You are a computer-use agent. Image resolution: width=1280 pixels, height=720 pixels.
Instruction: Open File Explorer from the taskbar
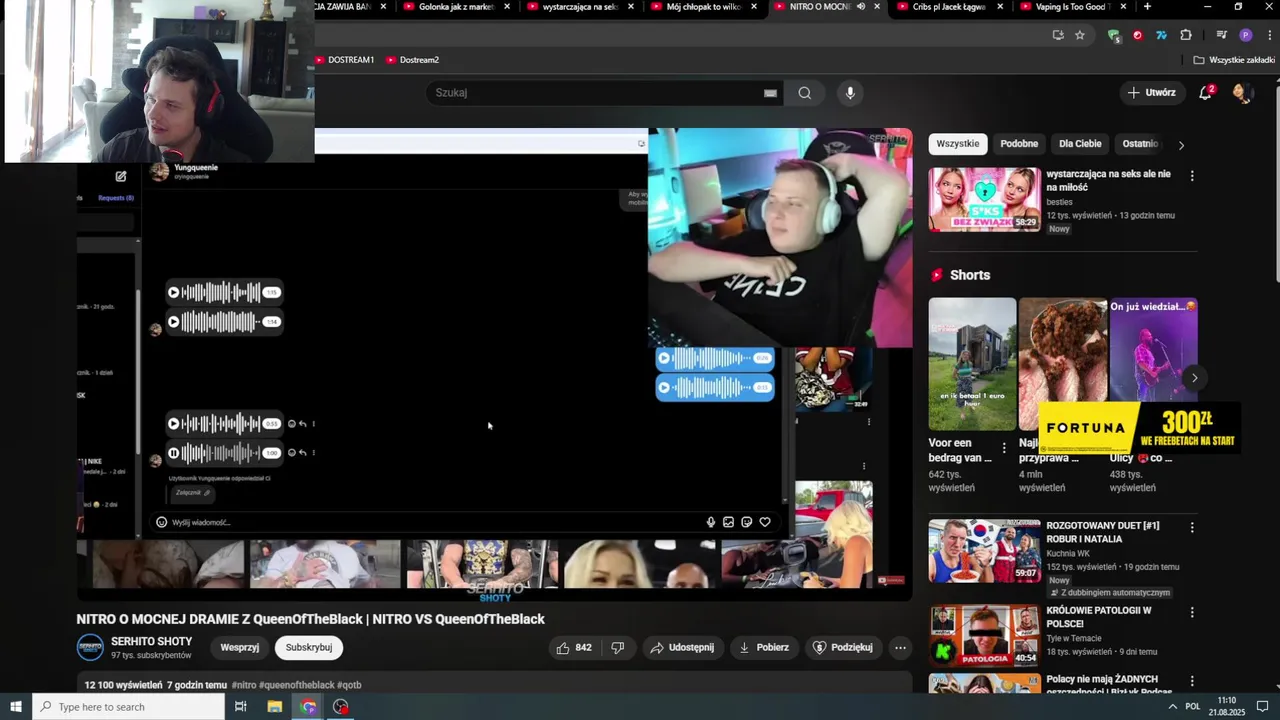pos(275,707)
